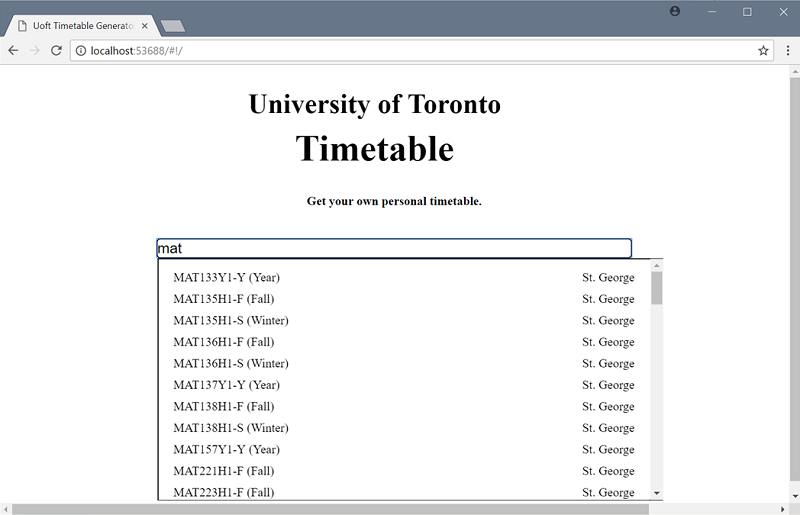Select MAT157Y1-Y (Year) course

[404, 449]
